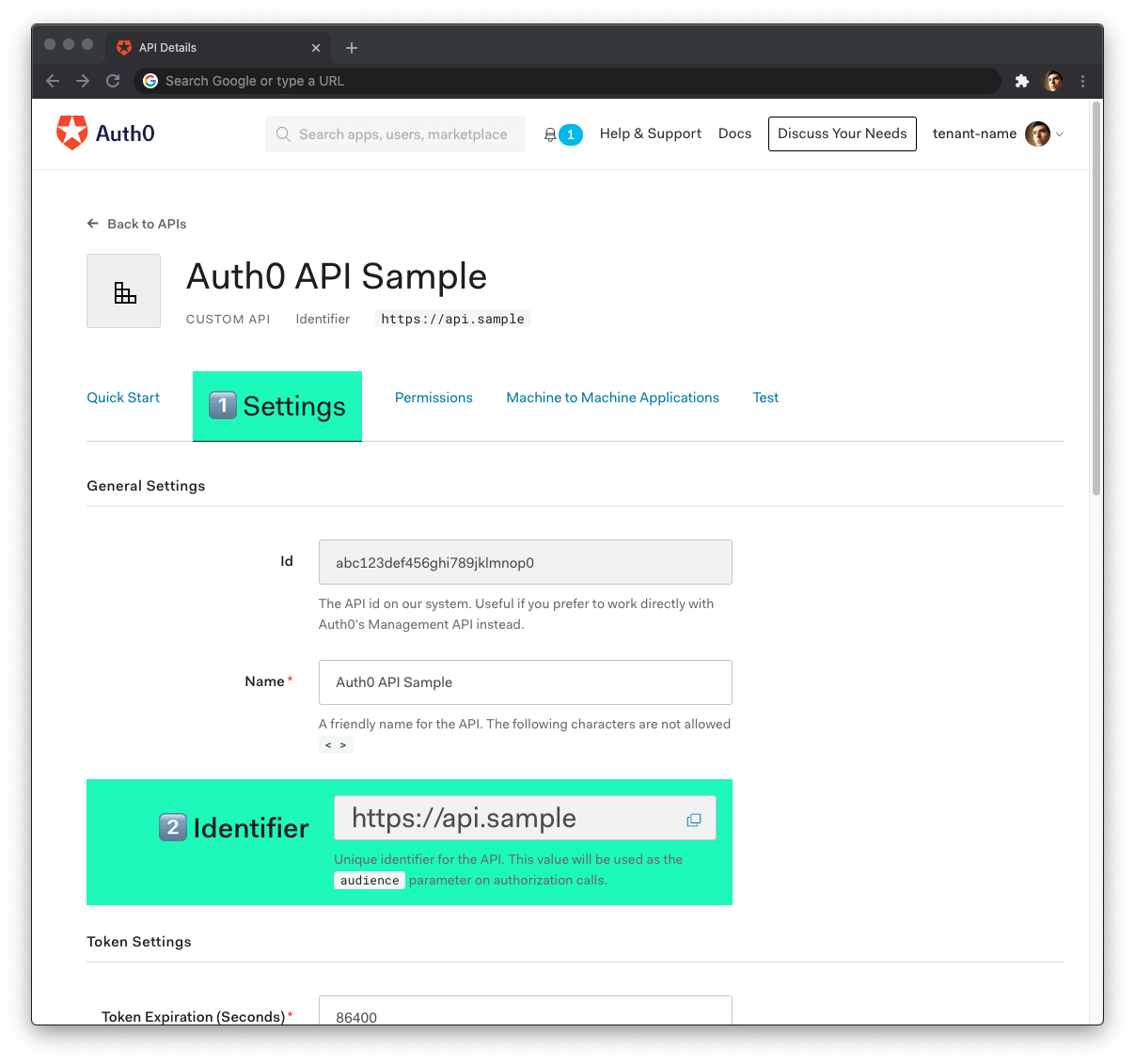Click the Google icon in address bar
This screenshot has height=1064, width=1135.
click(x=150, y=81)
